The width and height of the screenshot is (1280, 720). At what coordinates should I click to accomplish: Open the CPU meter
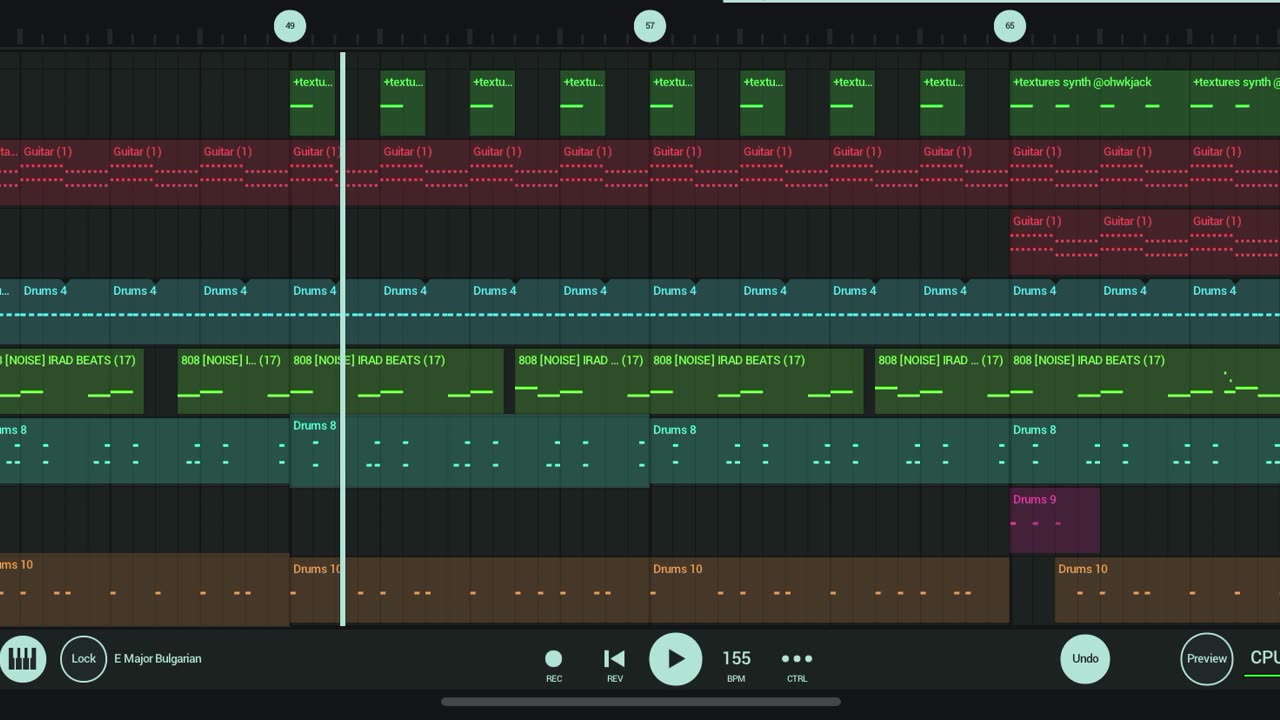pos(1264,661)
